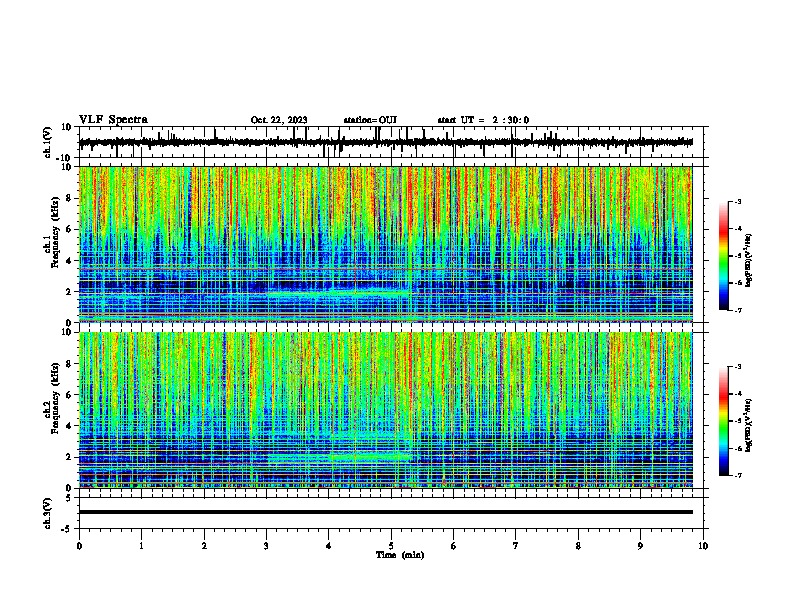Click the "station=OUI" header label

coord(370,120)
